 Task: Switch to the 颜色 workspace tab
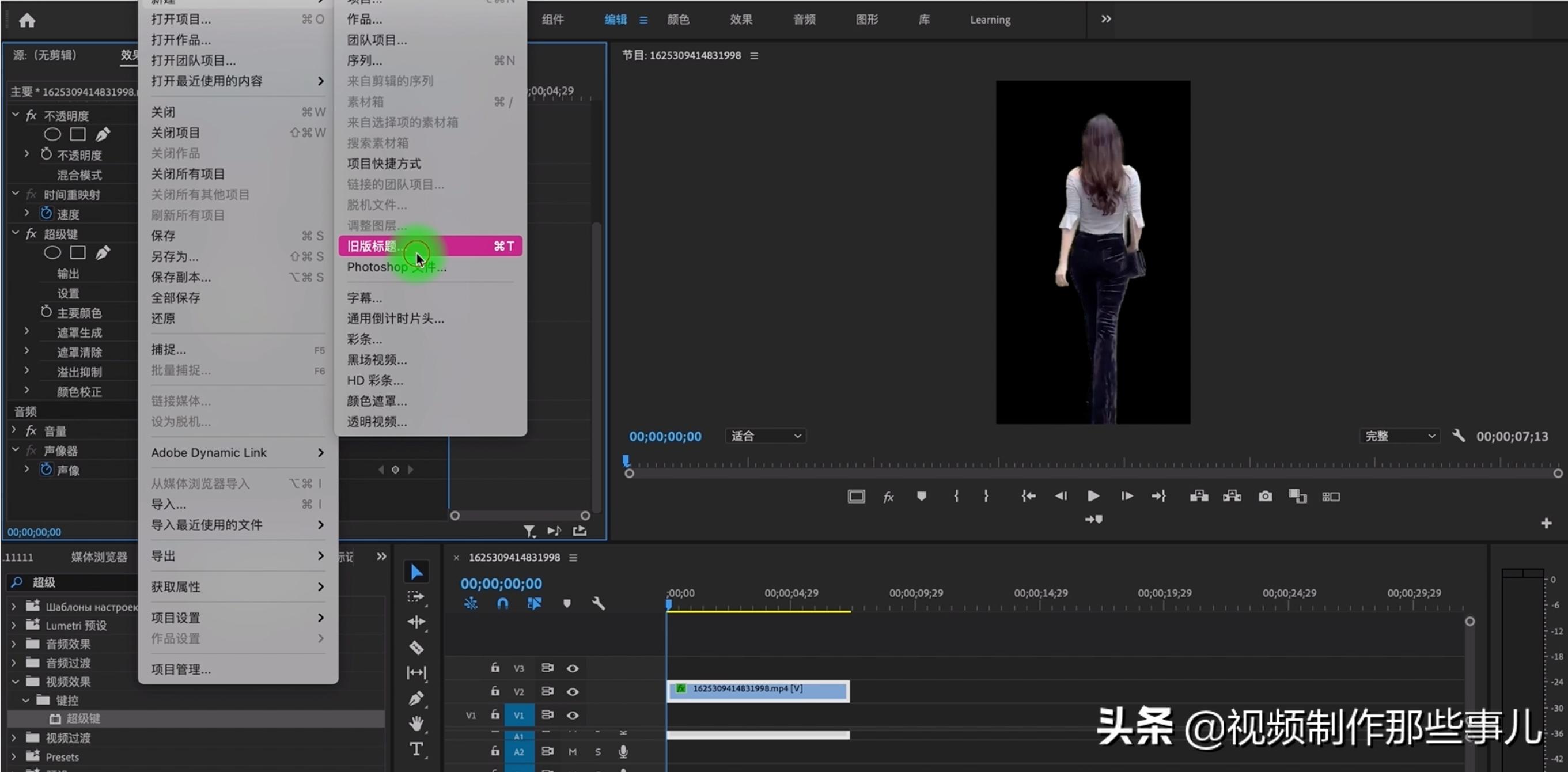point(678,20)
